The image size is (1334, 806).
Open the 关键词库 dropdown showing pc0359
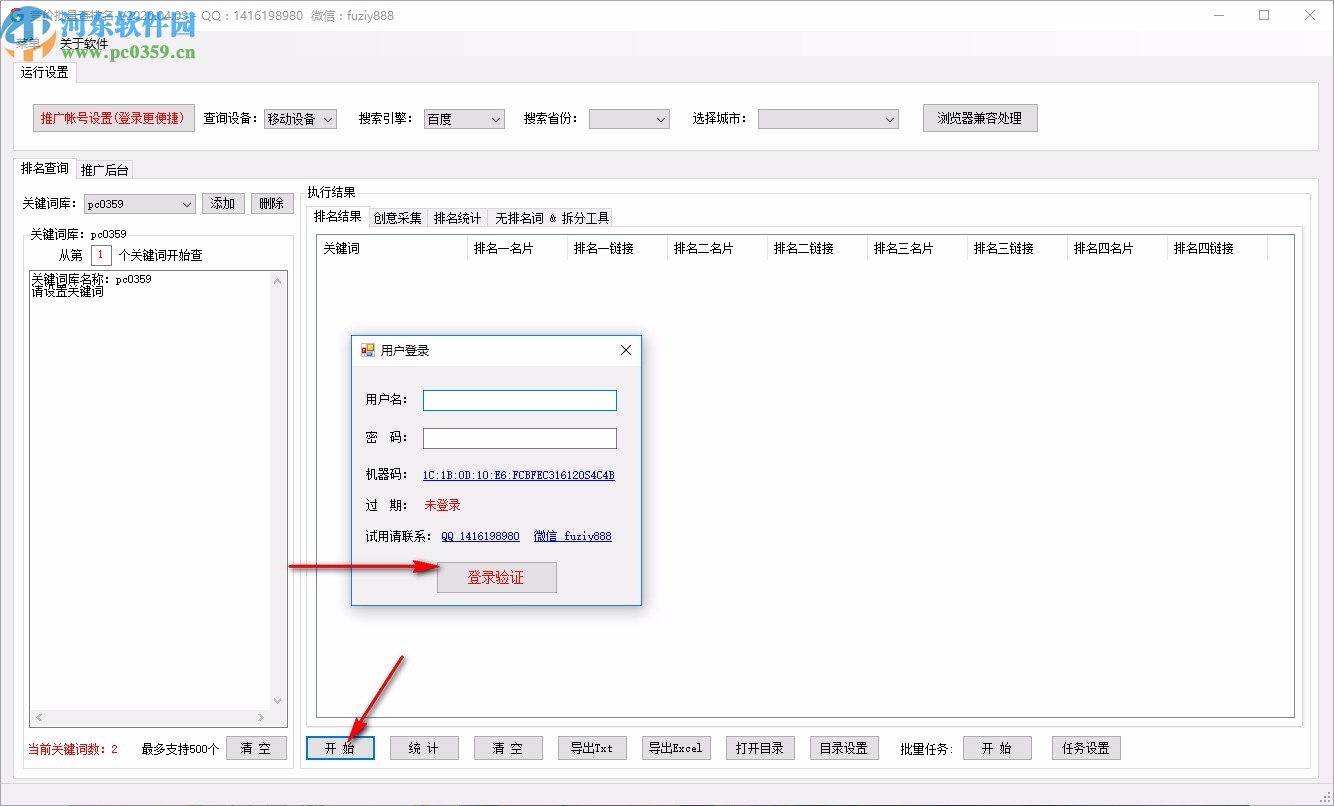pos(138,203)
